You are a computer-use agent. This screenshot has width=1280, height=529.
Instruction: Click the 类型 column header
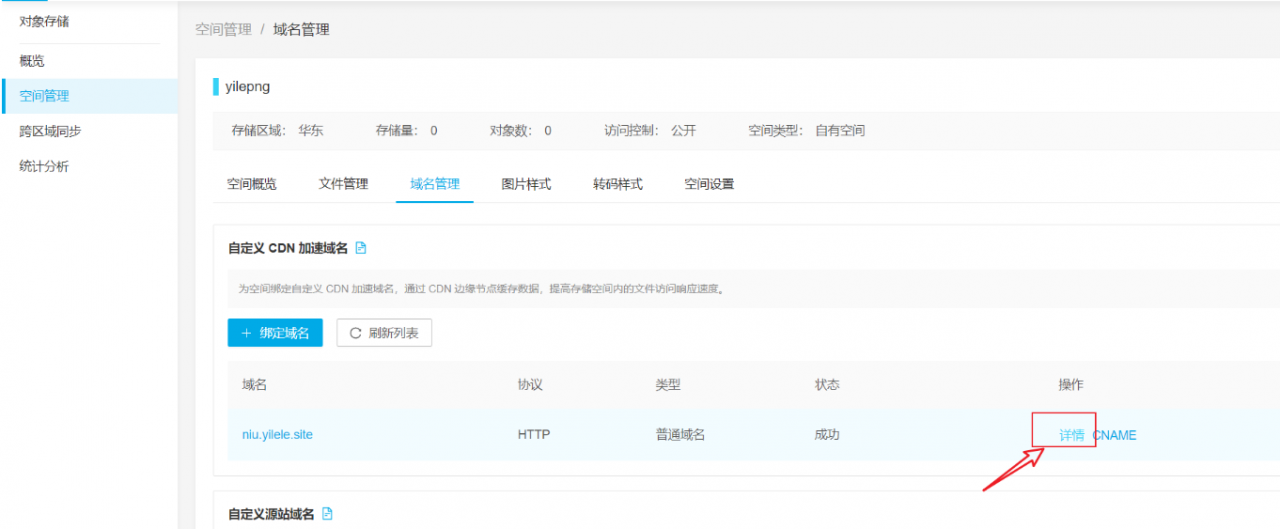tap(668, 385)
